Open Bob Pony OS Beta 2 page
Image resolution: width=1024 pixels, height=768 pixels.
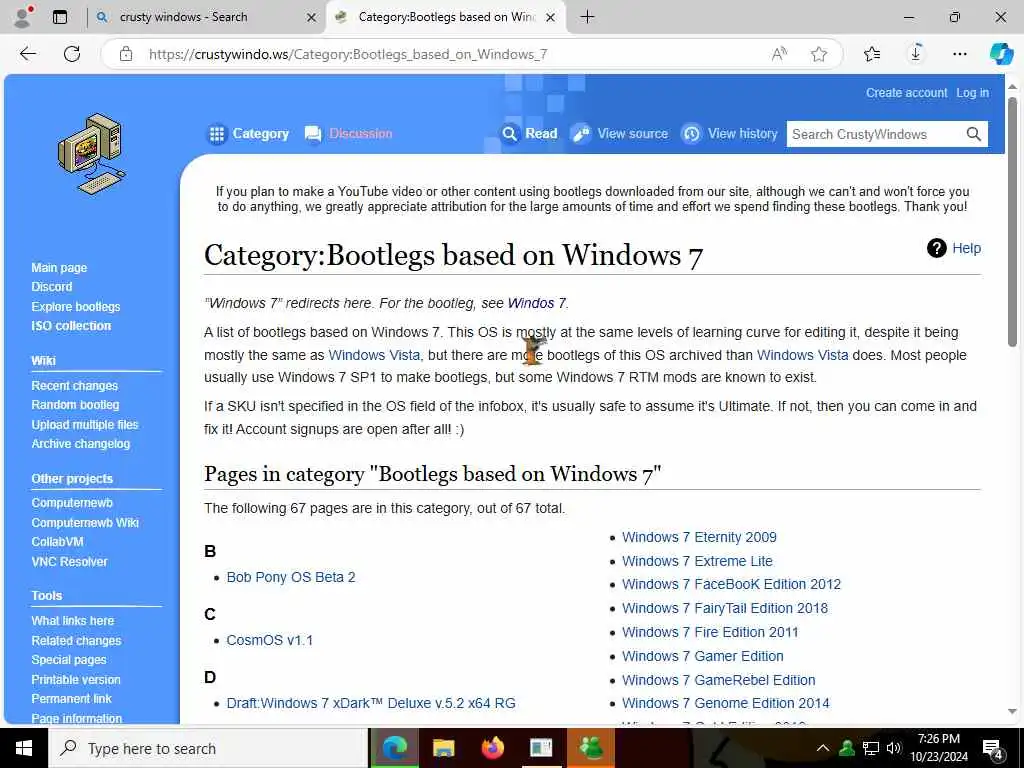(x=291, y=577)
